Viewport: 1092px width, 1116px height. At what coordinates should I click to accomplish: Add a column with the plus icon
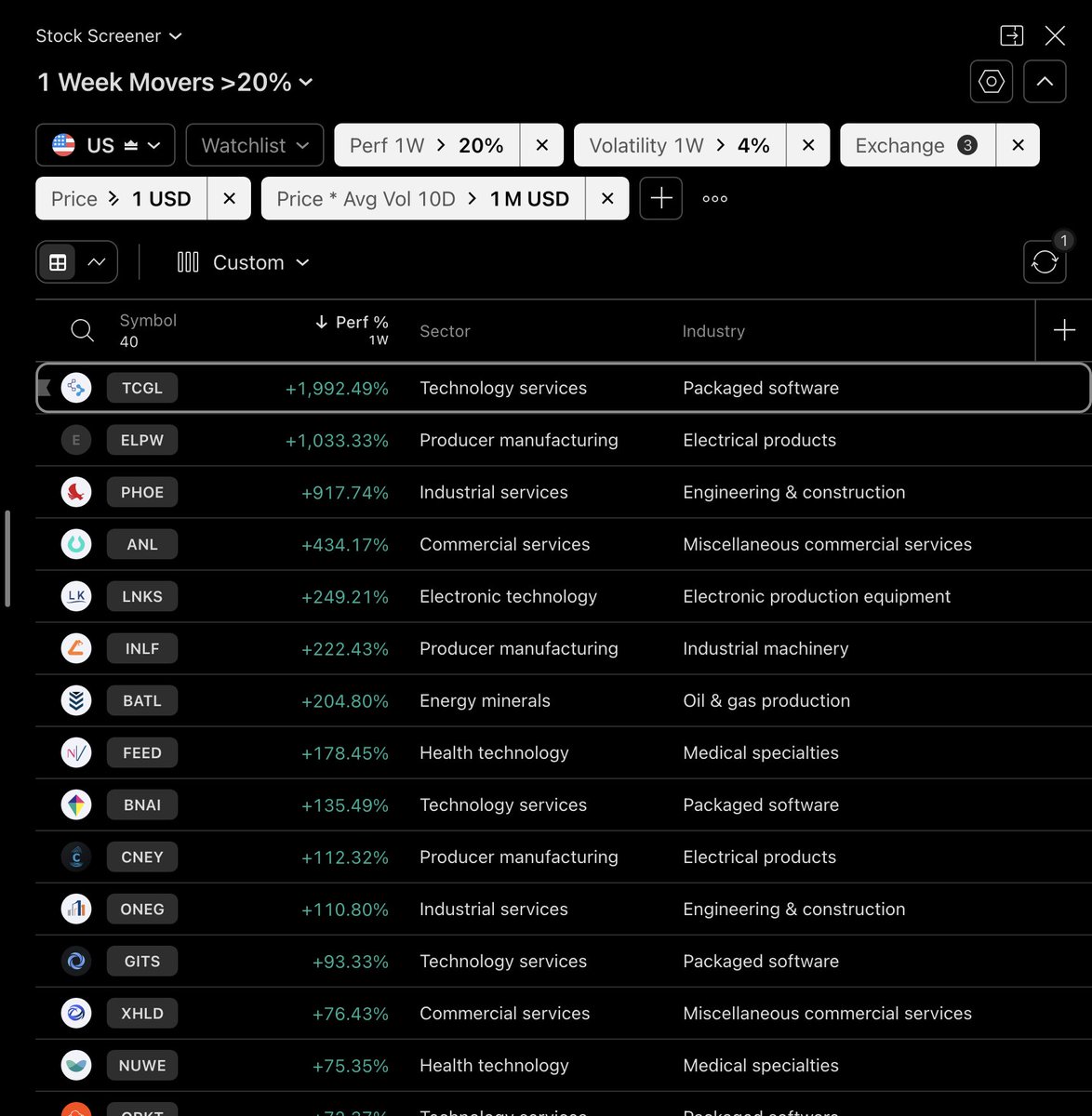coord(1064,330)
